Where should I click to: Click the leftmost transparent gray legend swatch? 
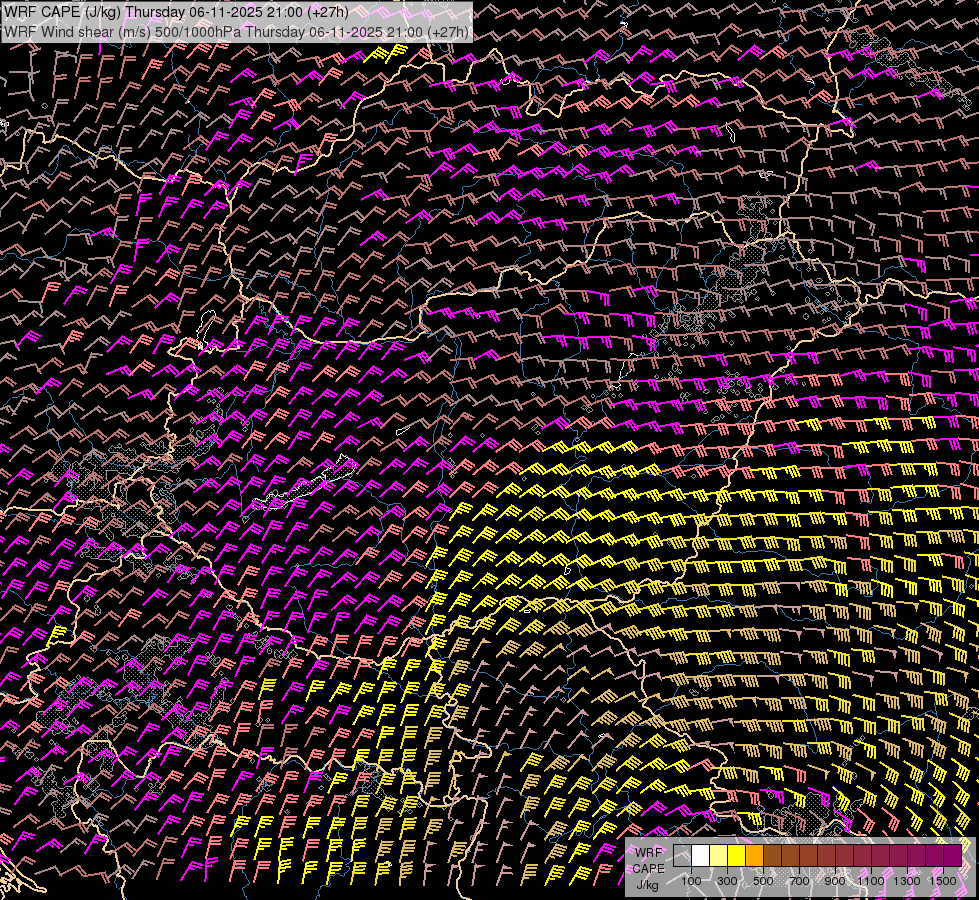(x=682, y=856)
